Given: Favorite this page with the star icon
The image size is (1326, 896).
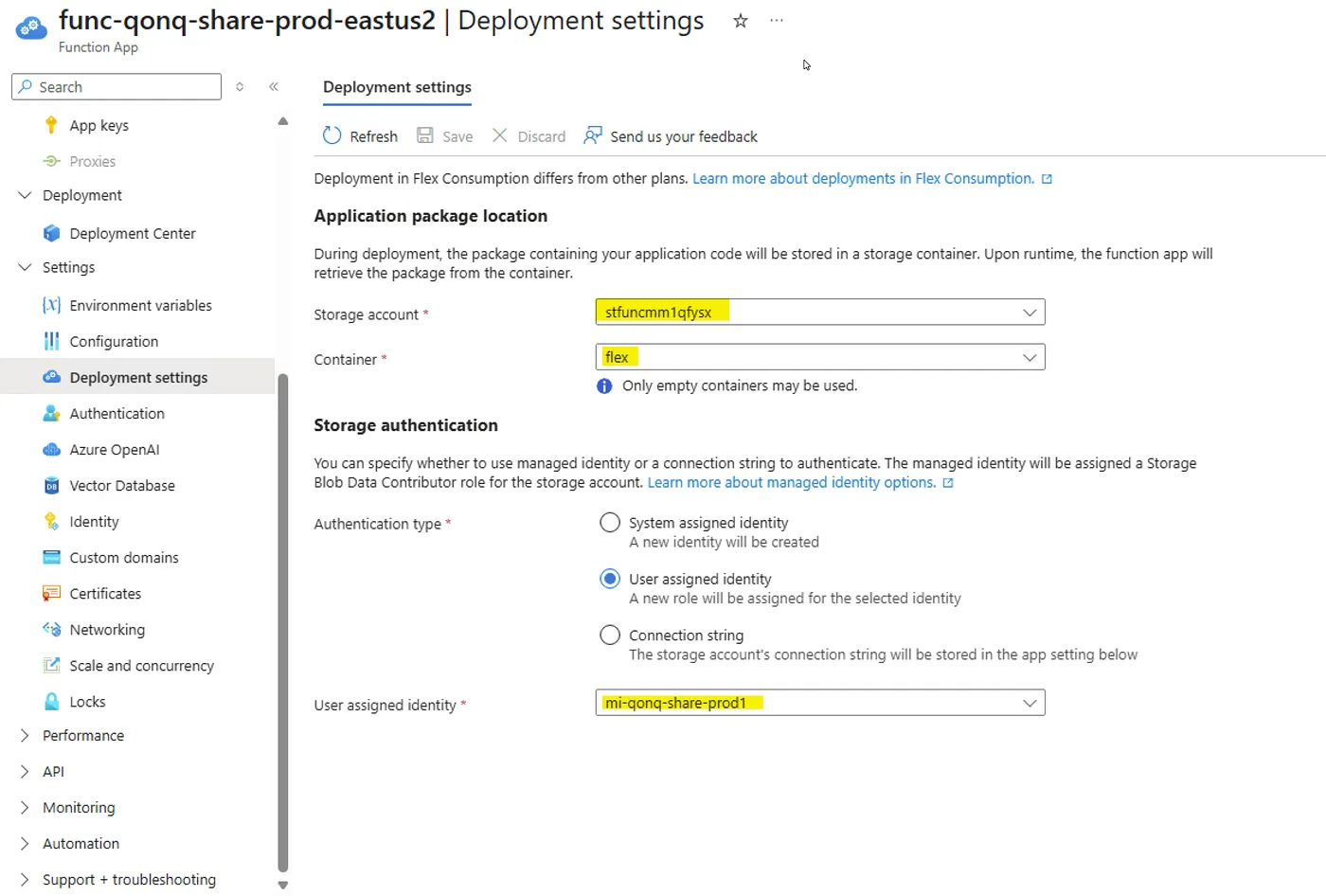Looking at the screenshot, I should point(741,21).
